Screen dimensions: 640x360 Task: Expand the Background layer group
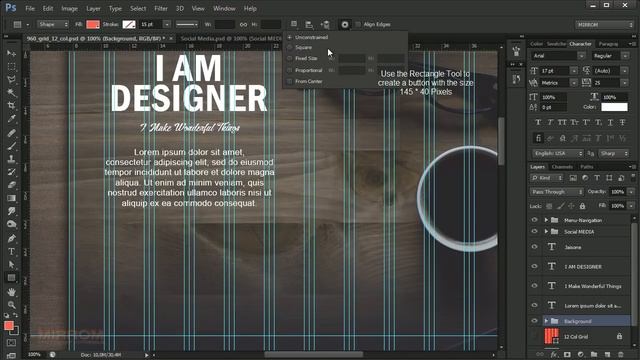(x=546, y=321)
